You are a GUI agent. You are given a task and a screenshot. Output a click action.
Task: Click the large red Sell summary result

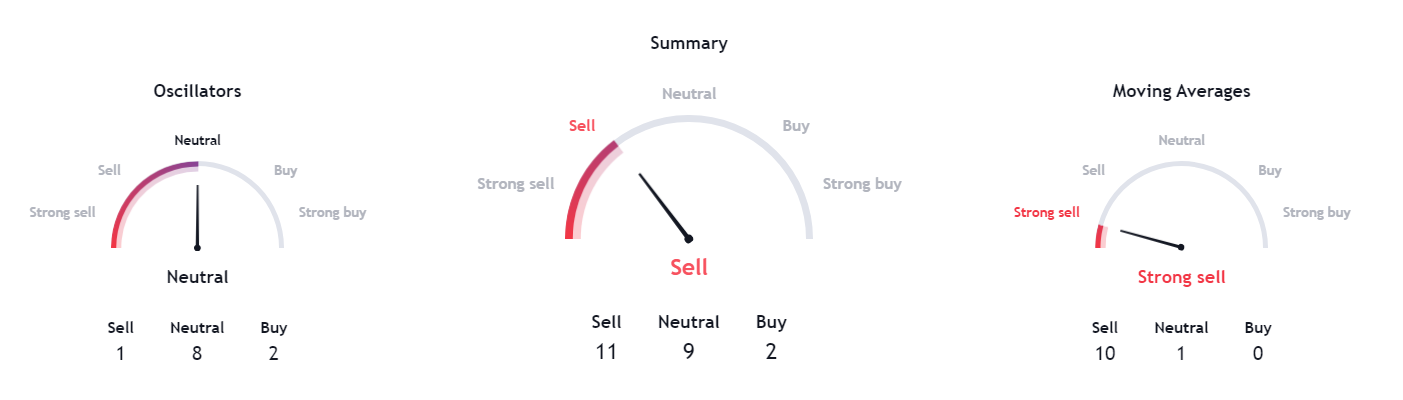(688, 267)
